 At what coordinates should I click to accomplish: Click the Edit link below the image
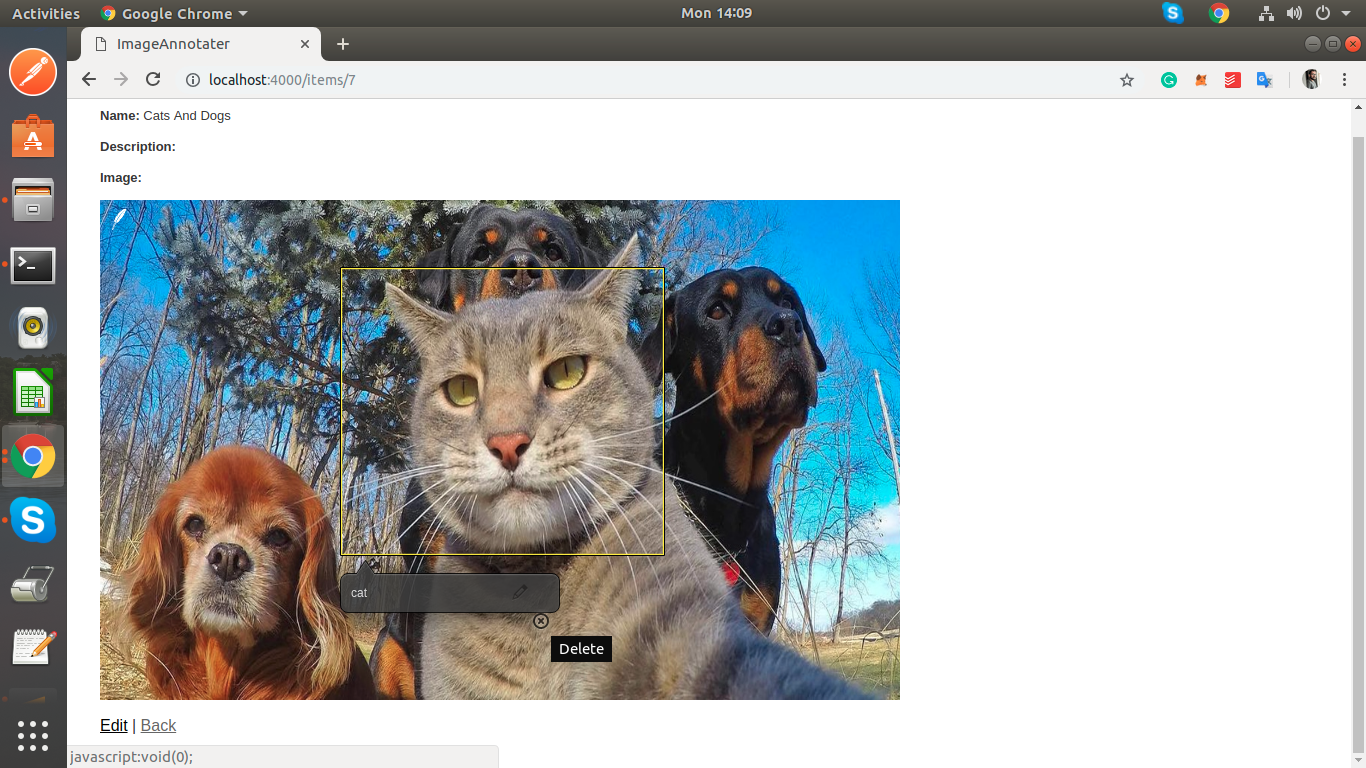coord(114,726)
